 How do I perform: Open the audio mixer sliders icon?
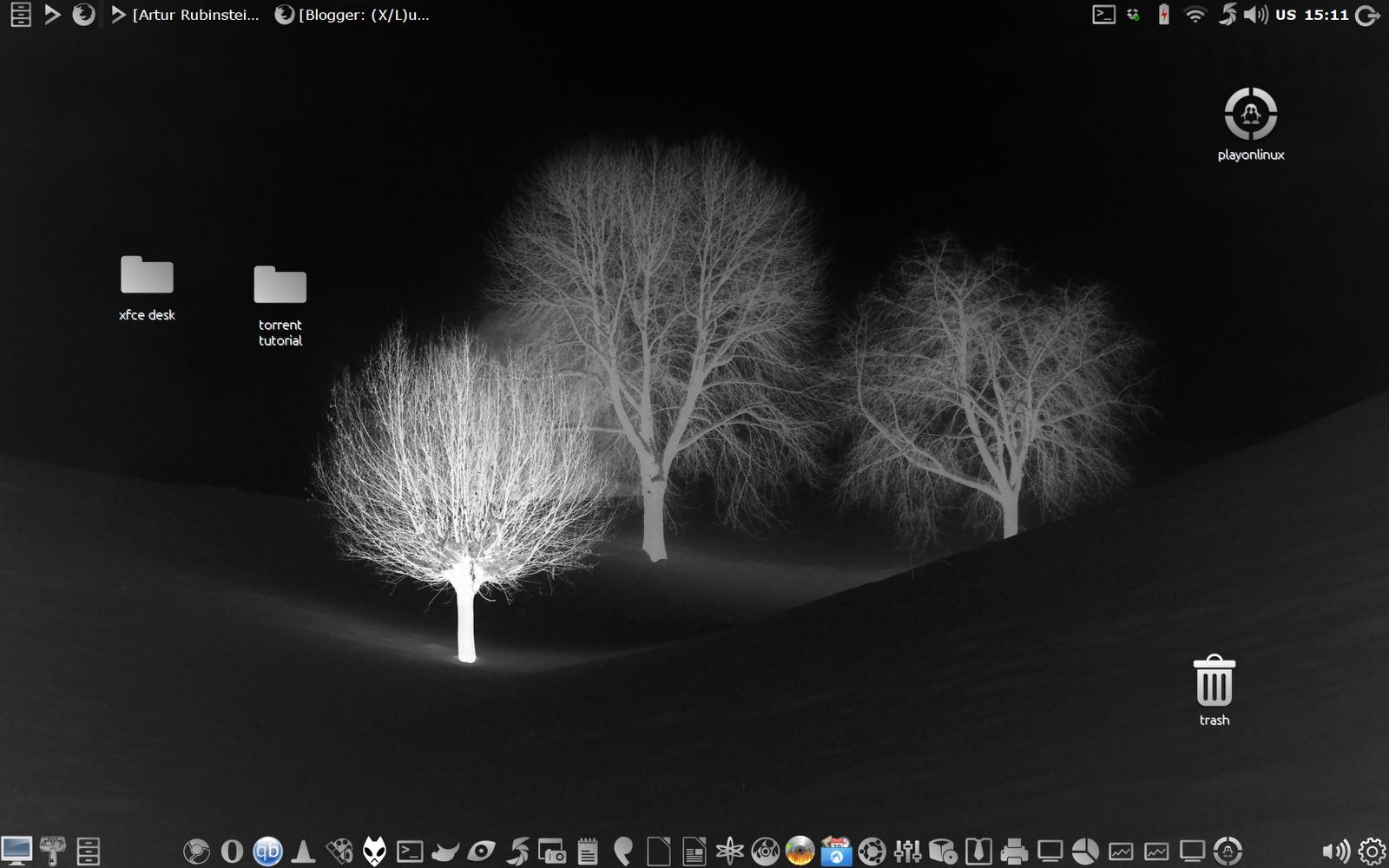[907, 852]
